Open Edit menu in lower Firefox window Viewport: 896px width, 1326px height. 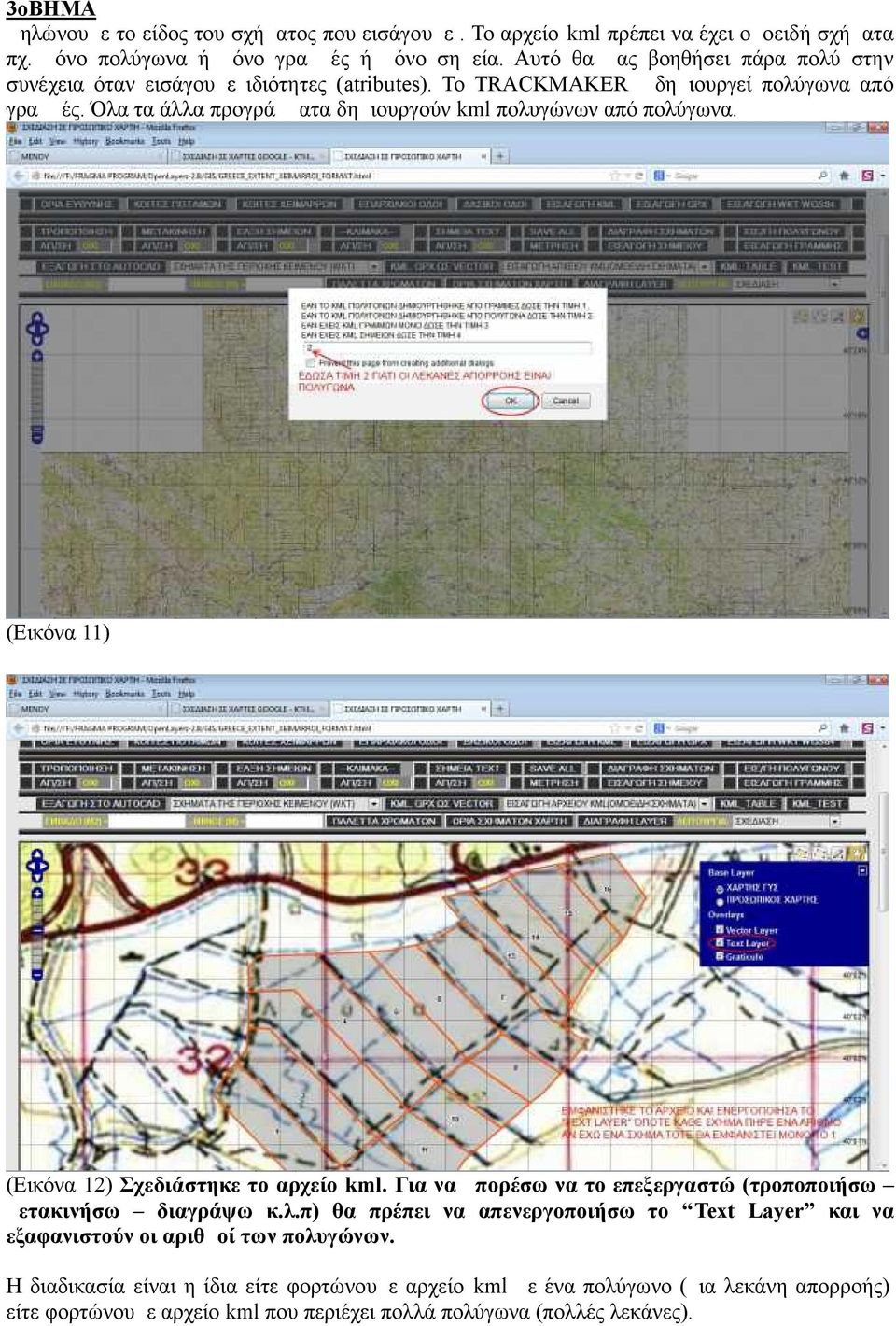click(x=35, y=694)
